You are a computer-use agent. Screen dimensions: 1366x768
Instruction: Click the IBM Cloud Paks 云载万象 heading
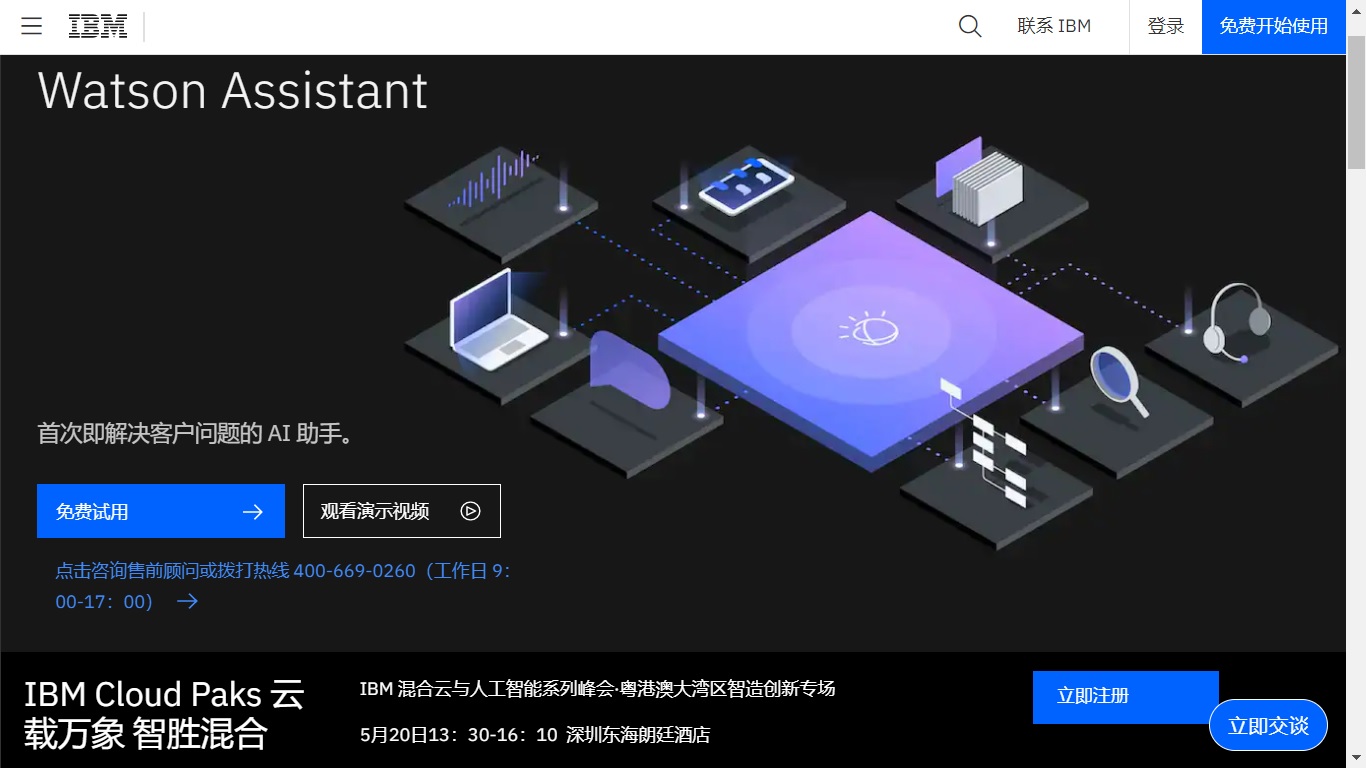(164, 714)
